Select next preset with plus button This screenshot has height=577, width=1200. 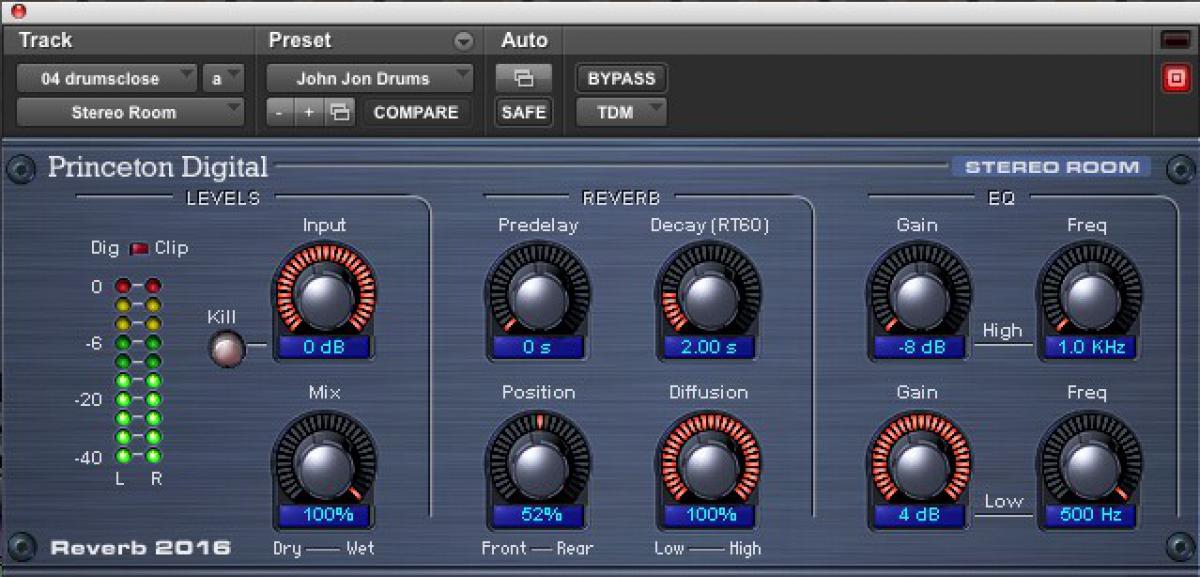point(308,112)
